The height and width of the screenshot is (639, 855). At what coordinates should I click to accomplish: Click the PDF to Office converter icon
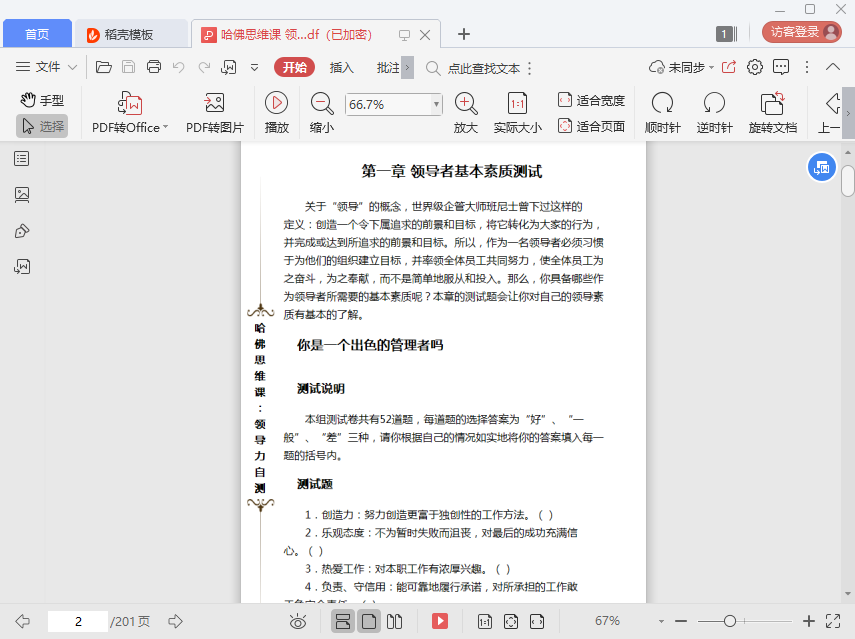click(x=130, y=103)
